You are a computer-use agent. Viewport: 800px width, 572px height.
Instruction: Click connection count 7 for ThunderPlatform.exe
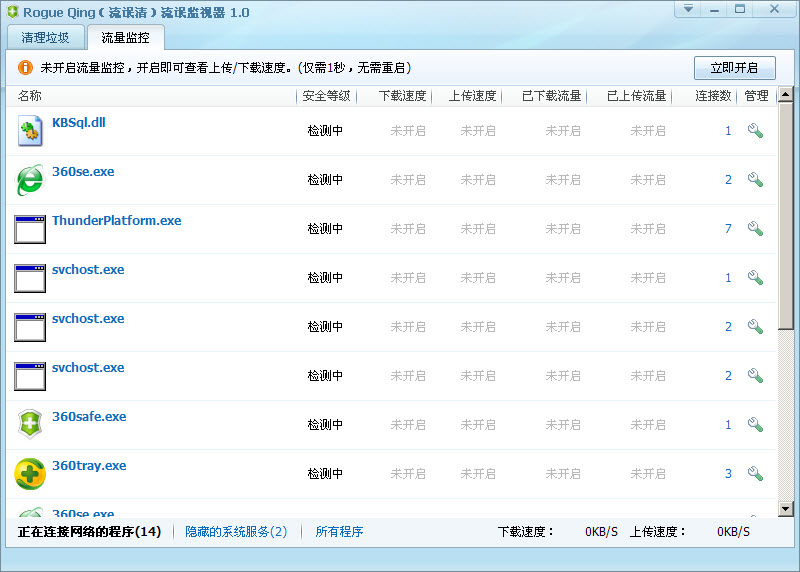[728, 229]
